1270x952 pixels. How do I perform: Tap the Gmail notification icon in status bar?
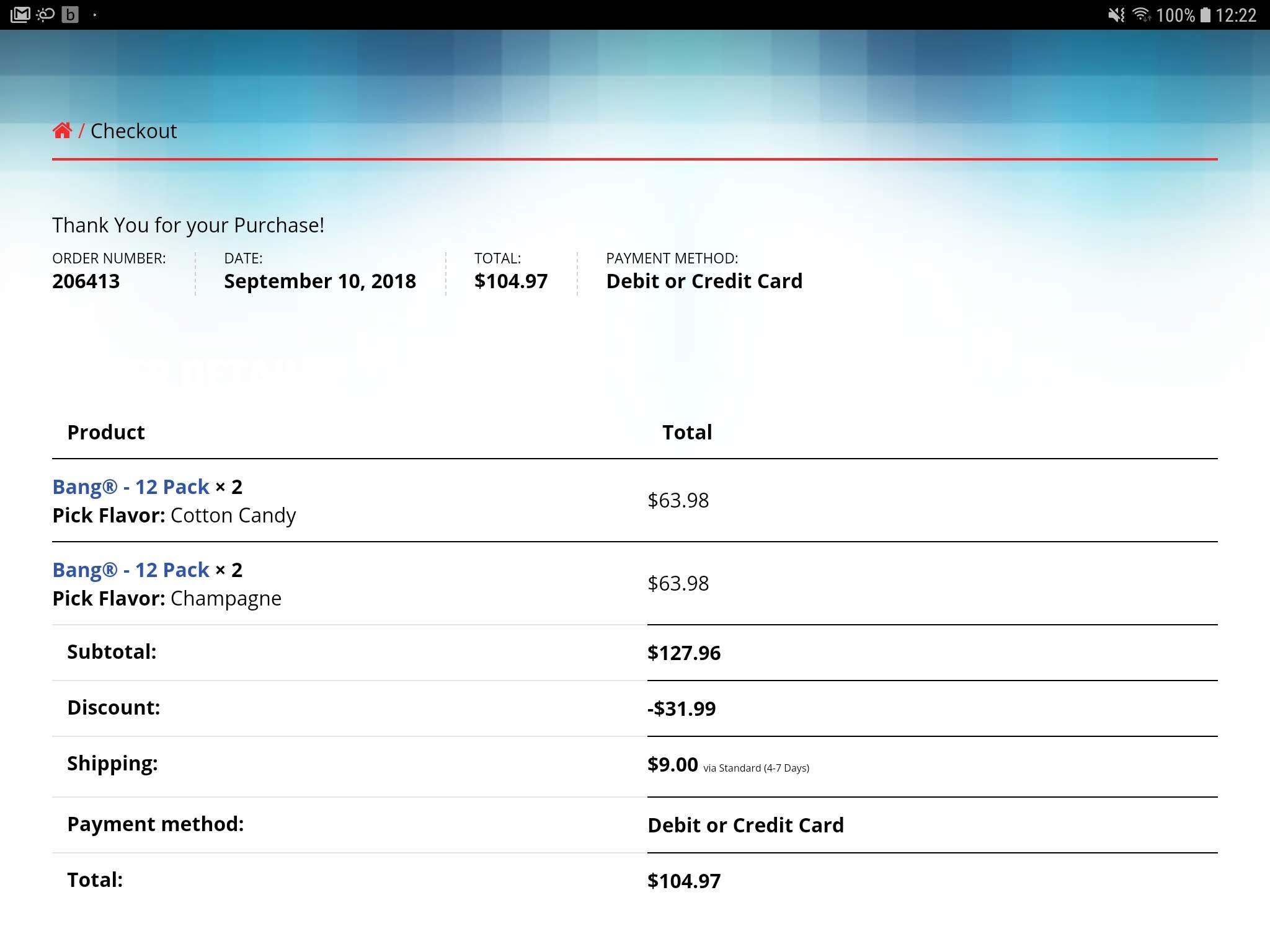(20, 14)
